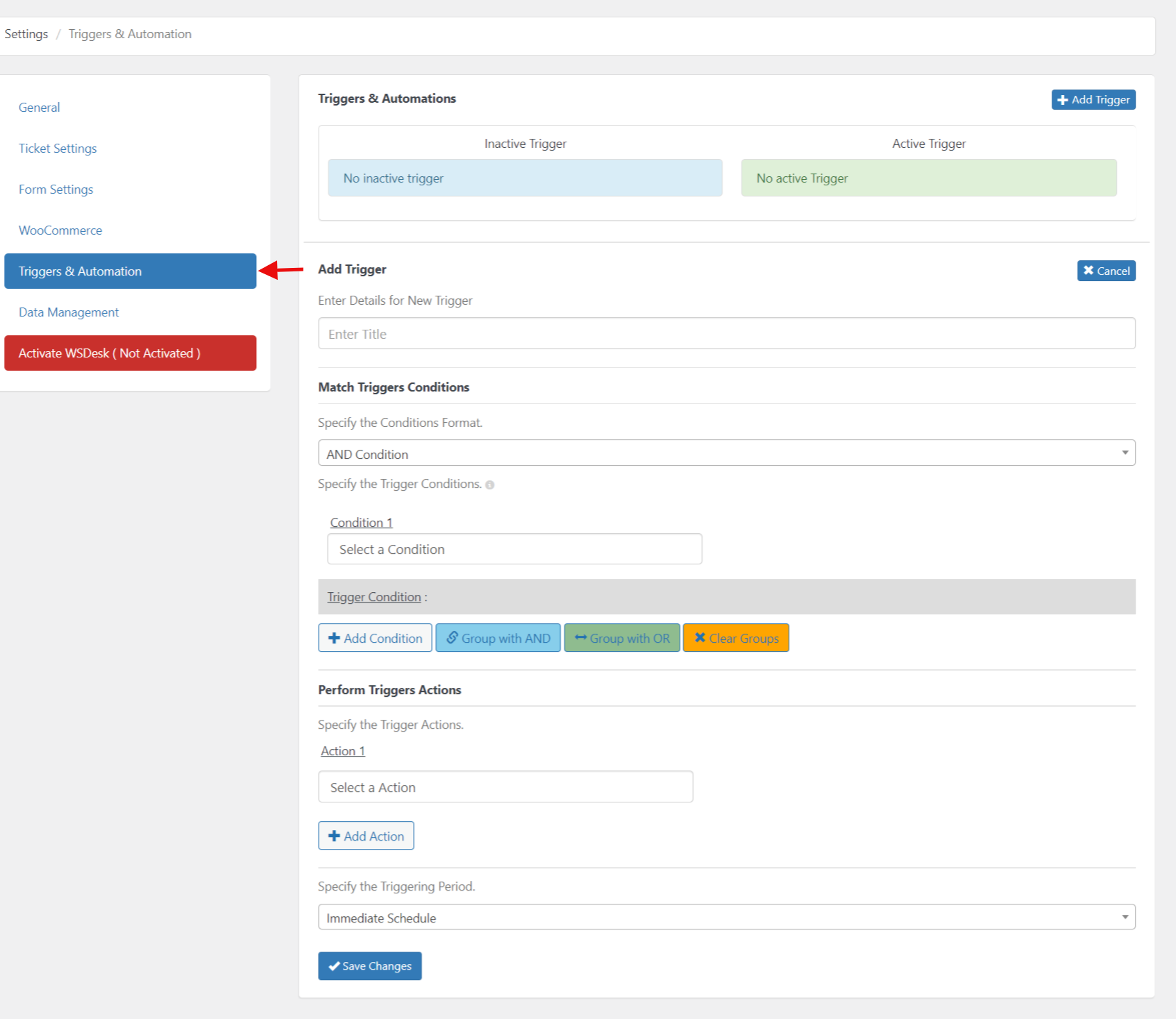Click the Add Trigger button with plus icon

click(x=1093, y=99)
